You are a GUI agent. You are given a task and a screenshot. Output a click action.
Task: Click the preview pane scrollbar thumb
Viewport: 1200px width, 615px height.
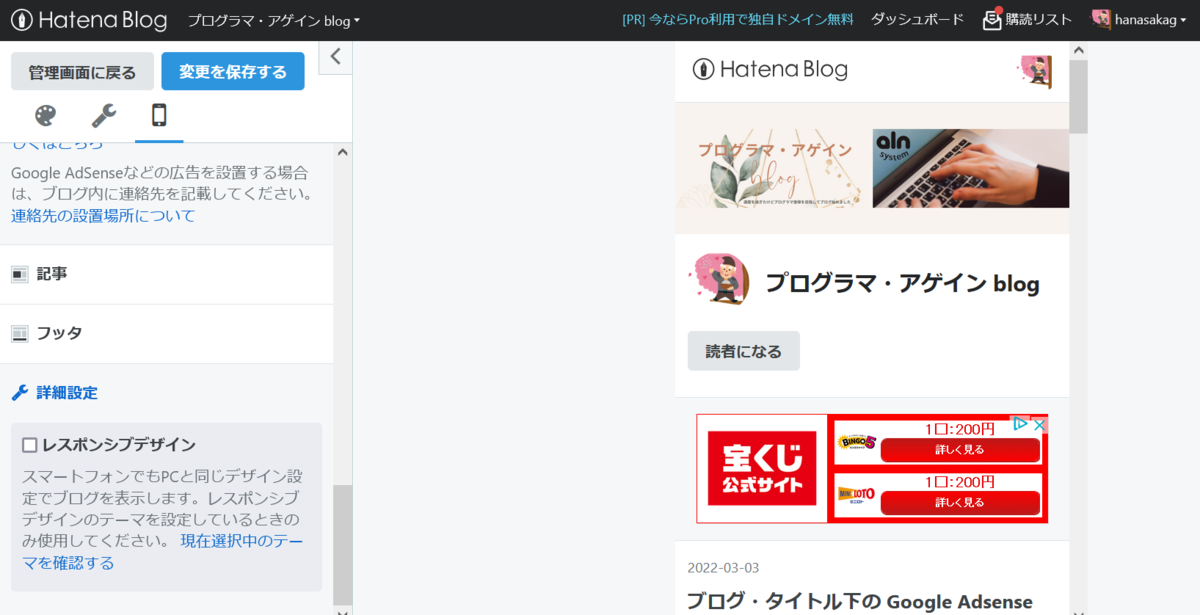point(1078,95)
